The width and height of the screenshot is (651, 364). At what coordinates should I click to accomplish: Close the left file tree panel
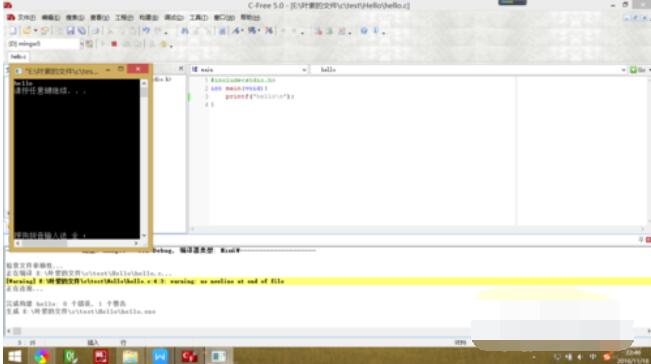181,68
